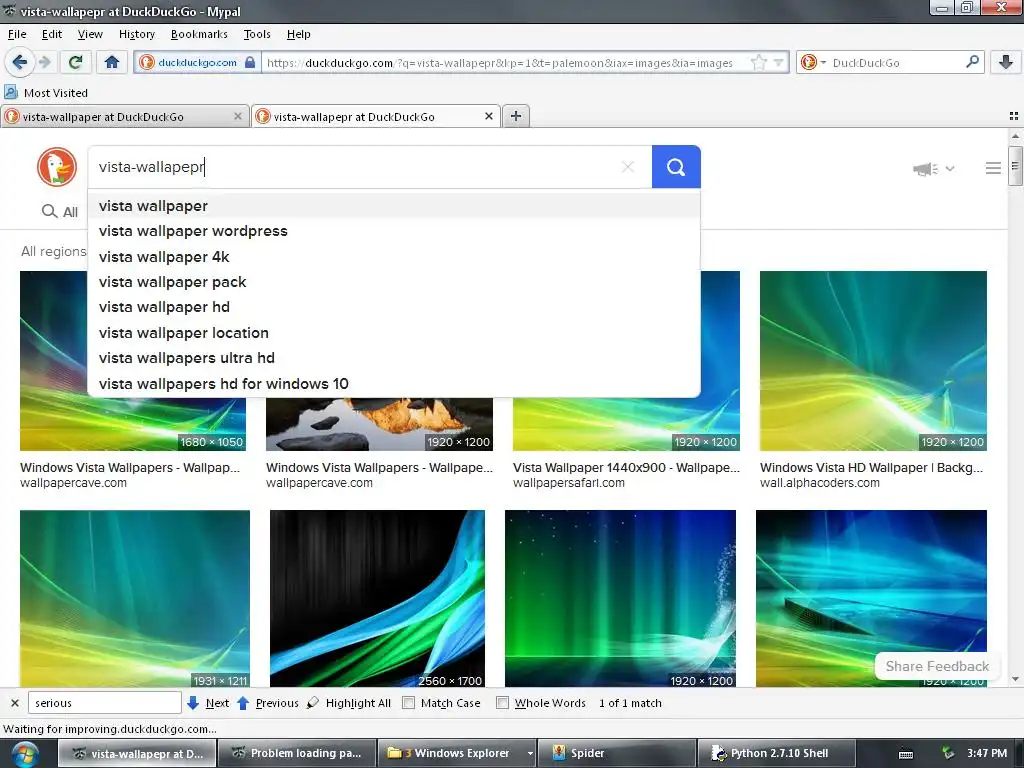Reload the current page
1024x768 pixels.
click(x=75, y=62)
